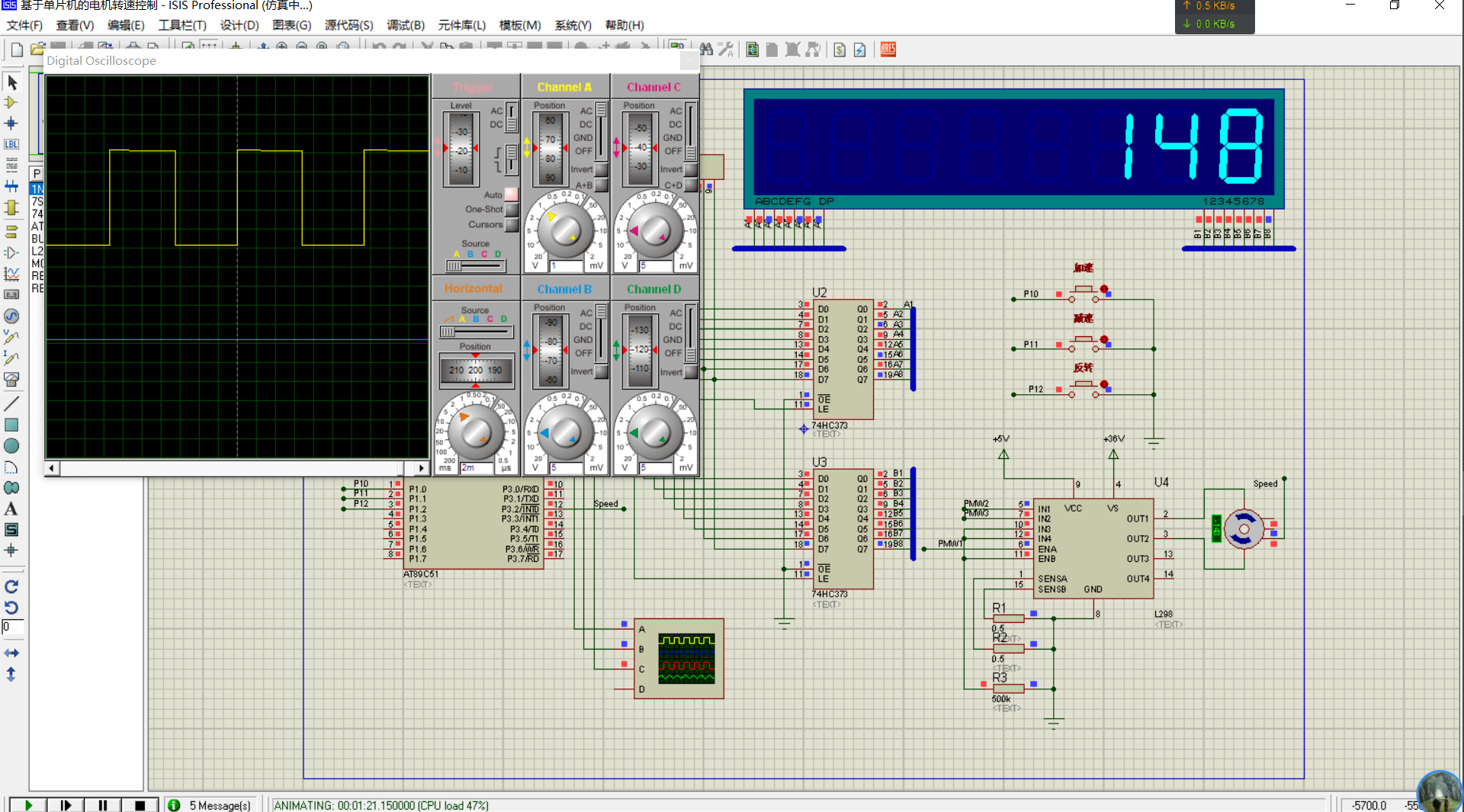Select the Graph Mode tool
The image size is (1464, 812).
click(11, 273)
